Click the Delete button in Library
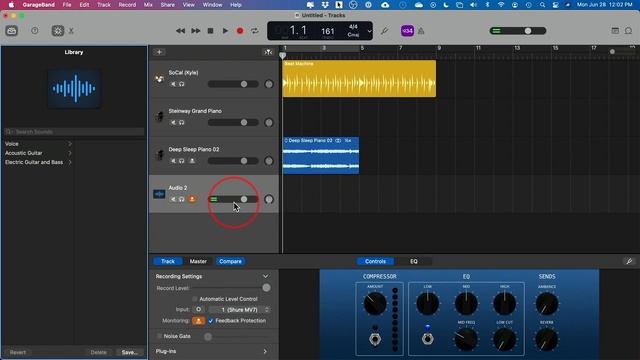 point(98,352)
